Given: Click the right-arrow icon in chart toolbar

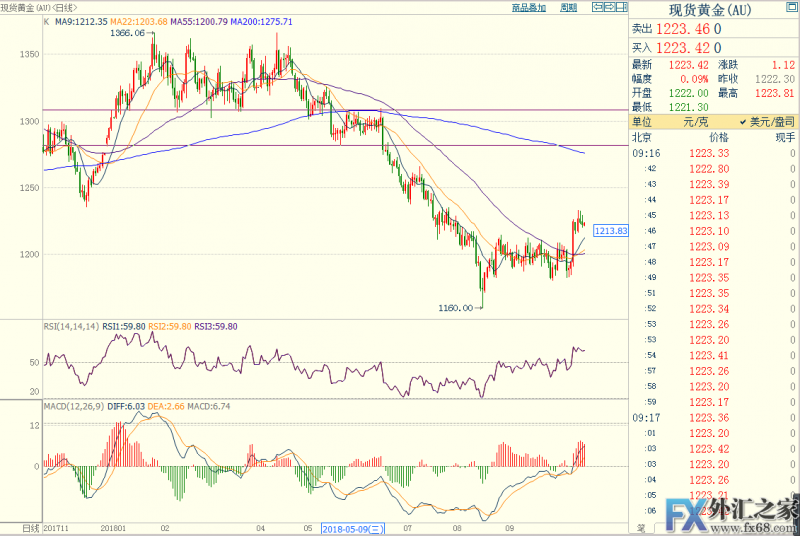Looking at the screenshot, I should tap(609, 7).
